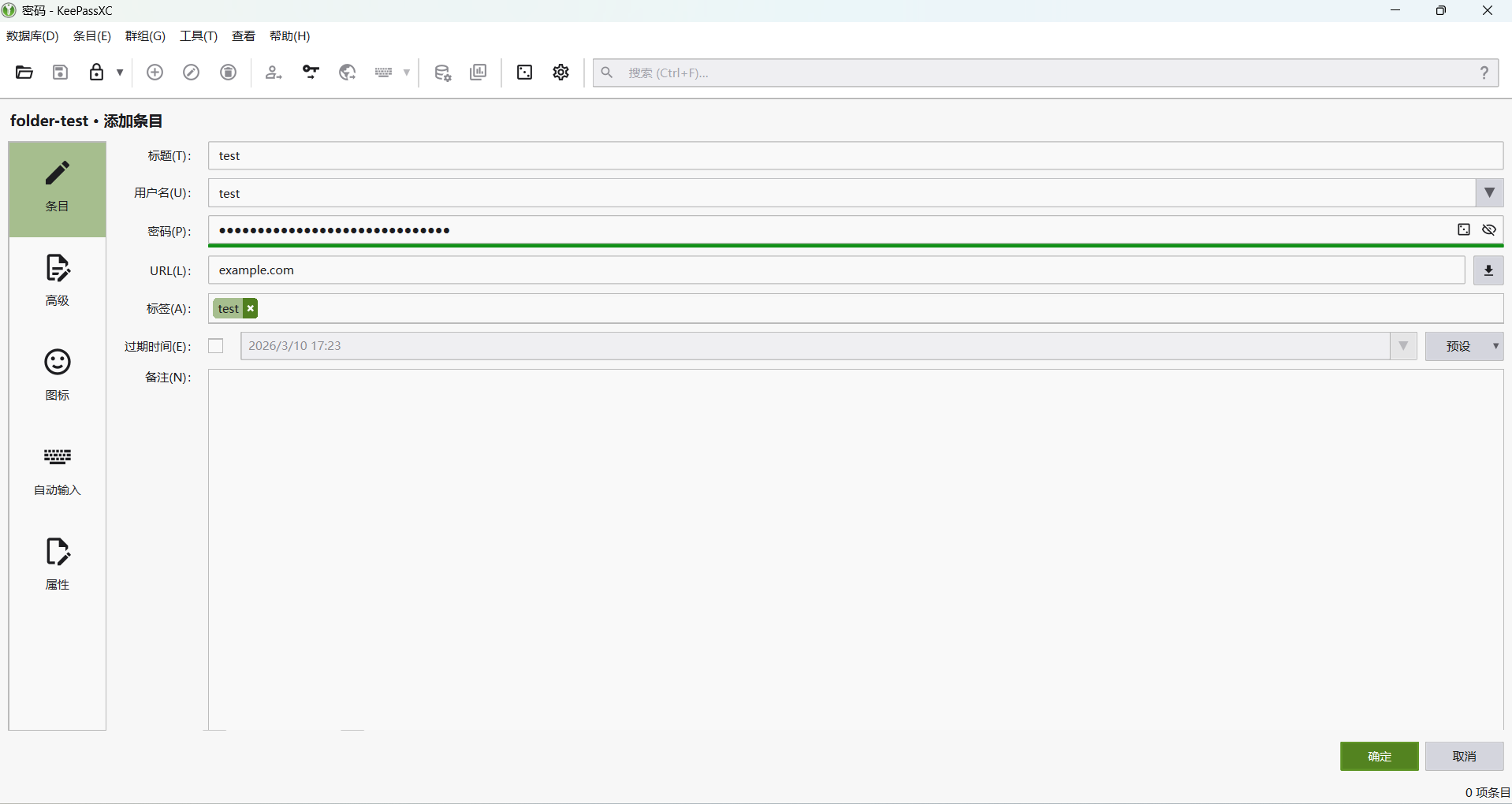This screenshot has height=804, width=1512.
Task: Expand the lock database dropdown arrow
Action: click(120, 73)
